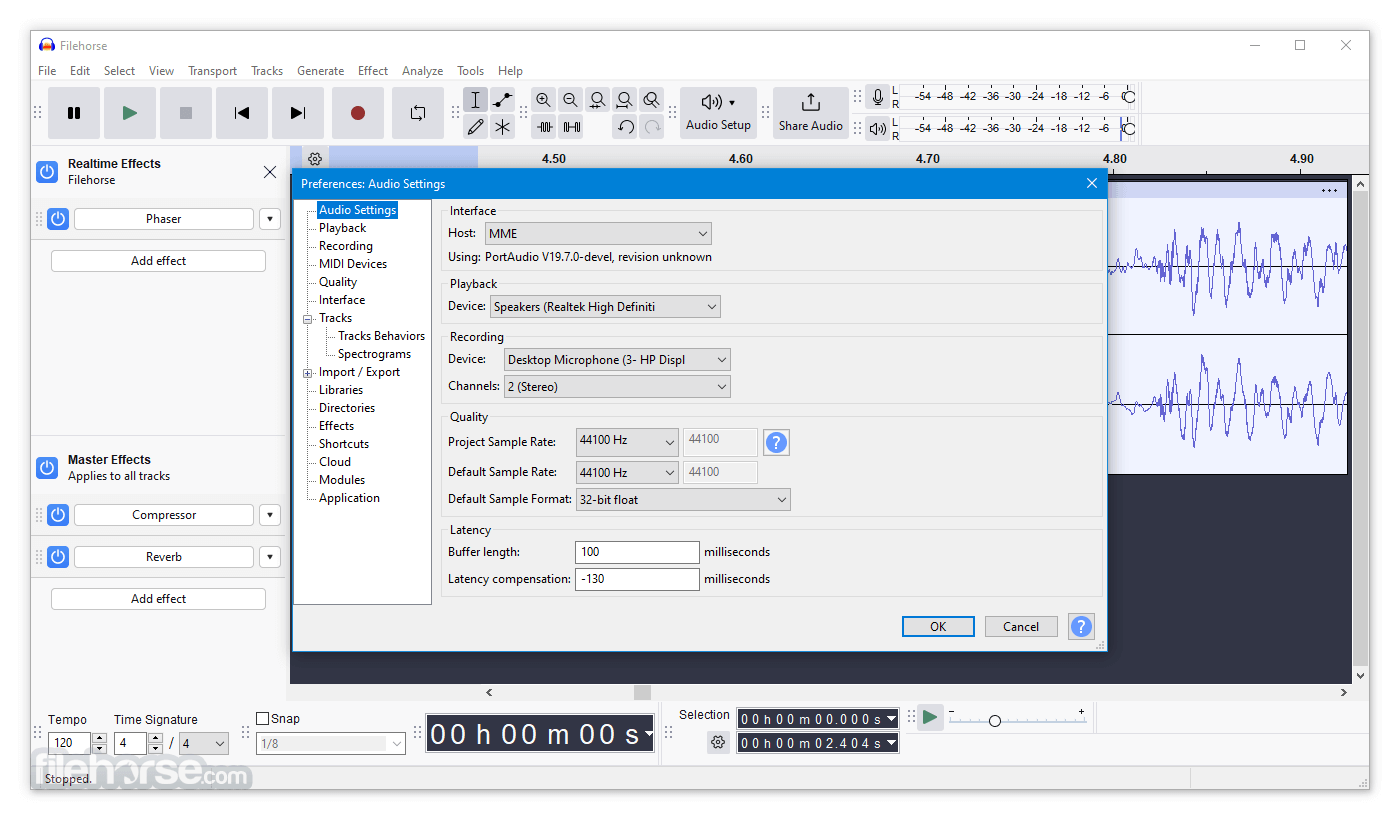The width and height of the screenshot is (1400, 820).
Task: Toggle the Loop button
Action: [x=418, y=113]
